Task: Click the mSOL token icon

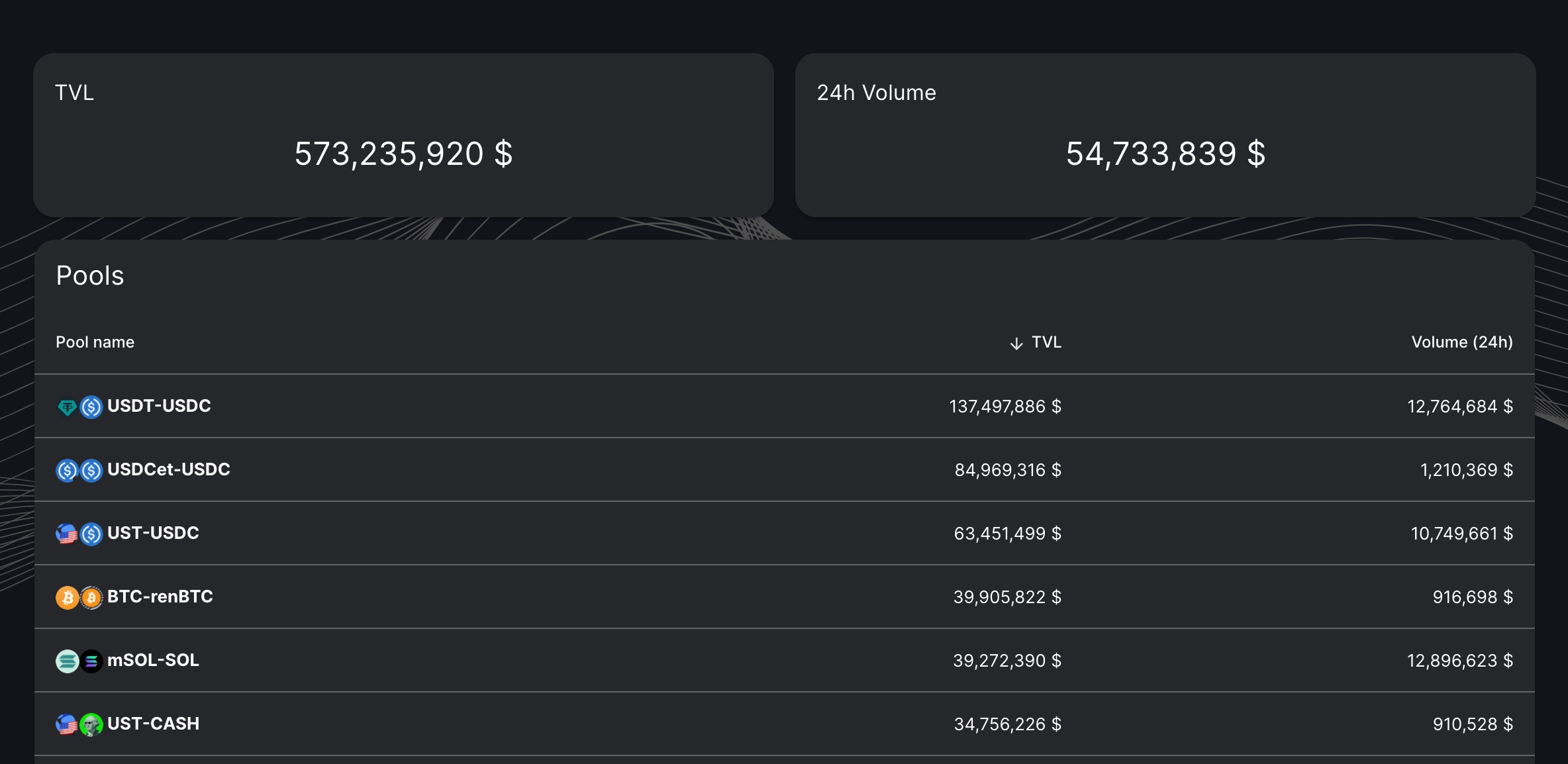Action: (x=67, y=661)
